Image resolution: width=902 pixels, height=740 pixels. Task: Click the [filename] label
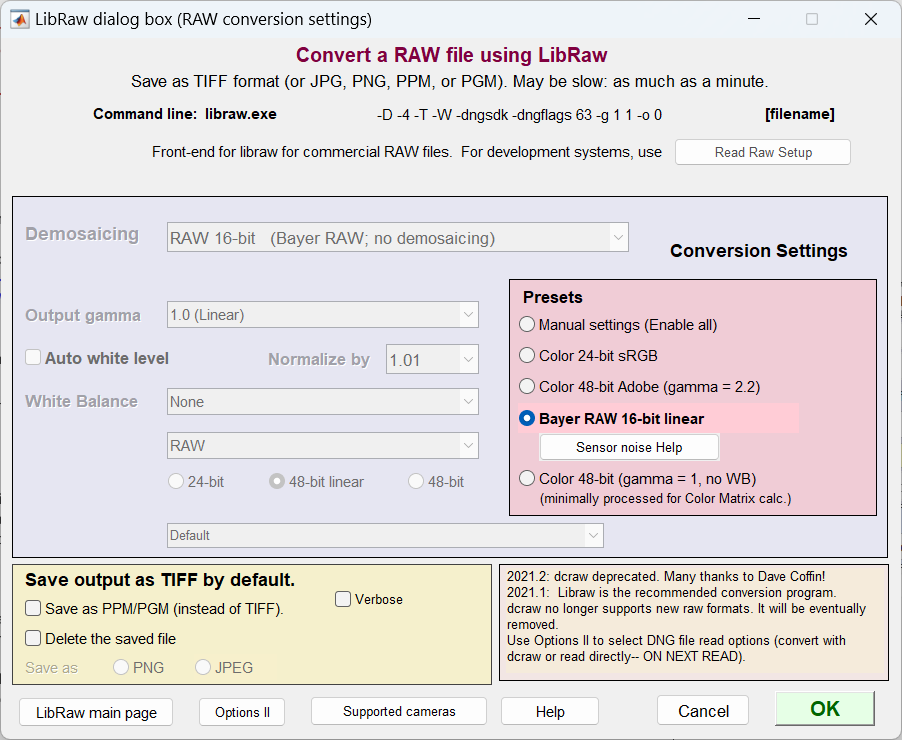point(800,114)
